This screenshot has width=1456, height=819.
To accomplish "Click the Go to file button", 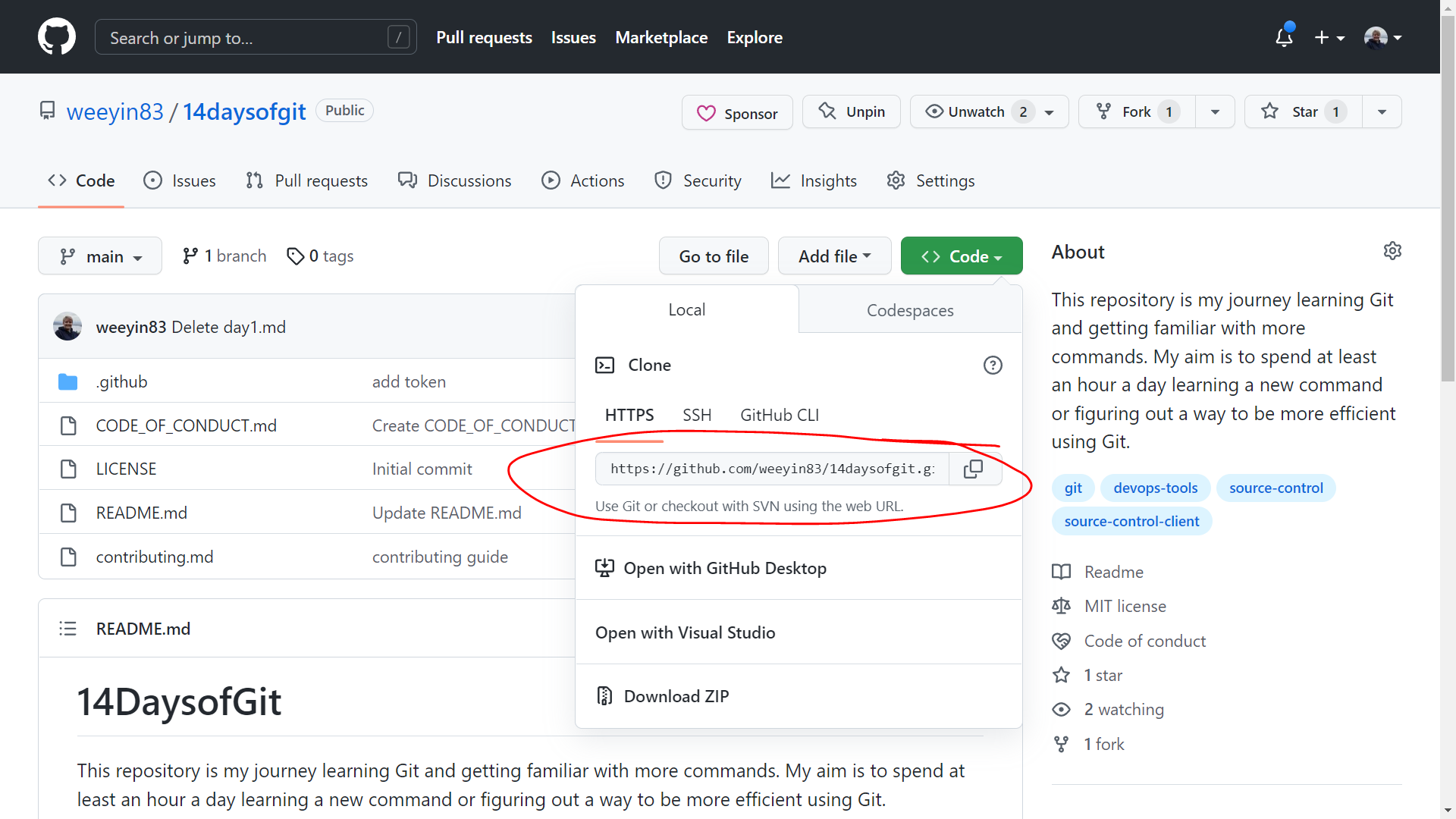I will 714,256.
